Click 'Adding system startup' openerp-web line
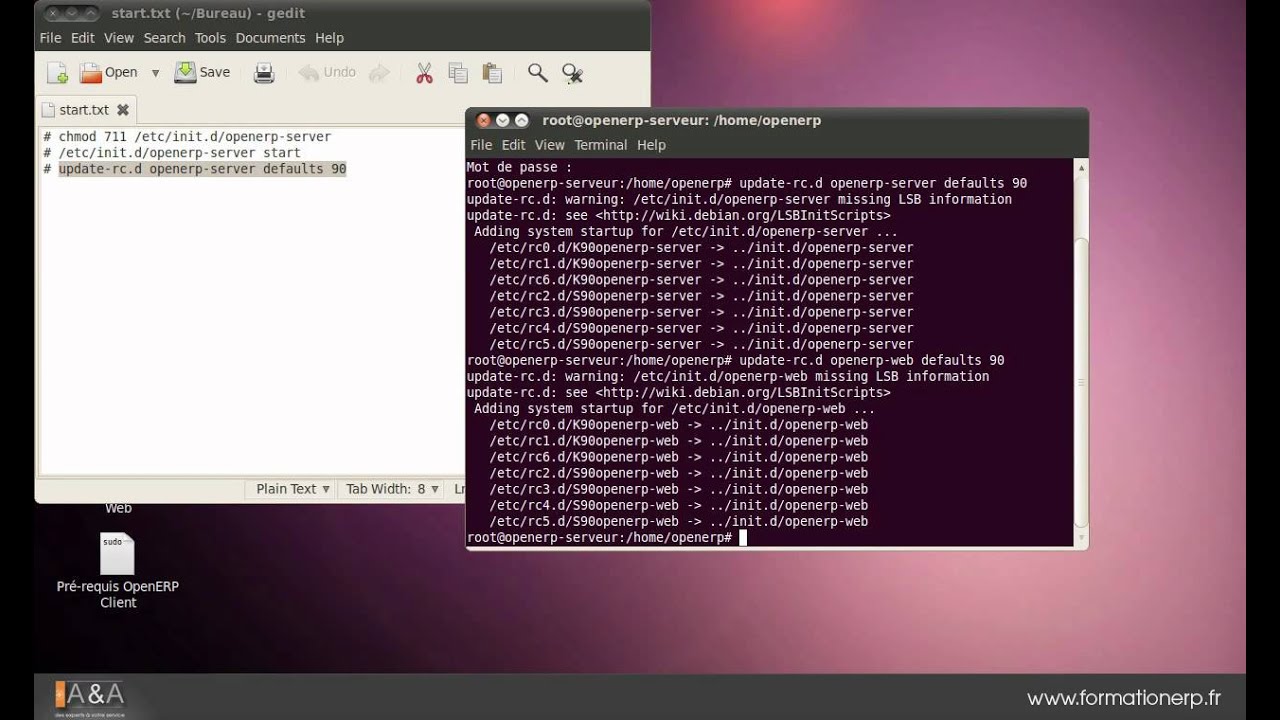Viewport: 1280px width, 720px height. point(674,408)
